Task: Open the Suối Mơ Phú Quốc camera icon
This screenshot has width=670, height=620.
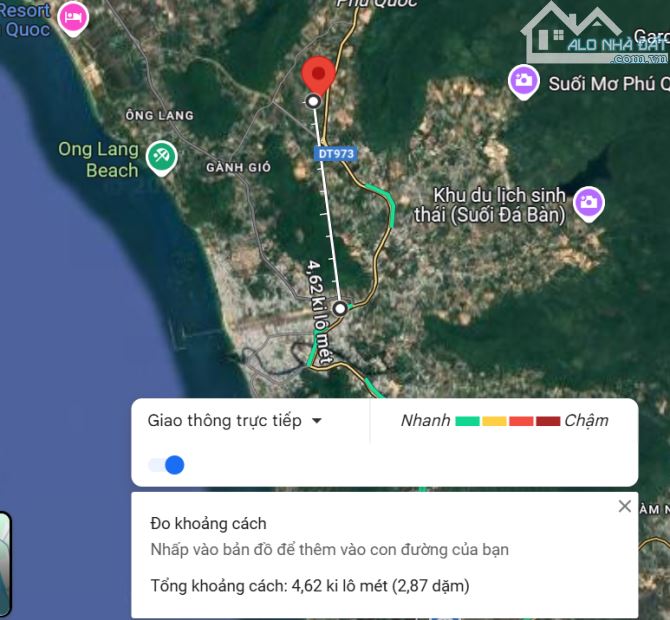Action: tap(524, 82)
